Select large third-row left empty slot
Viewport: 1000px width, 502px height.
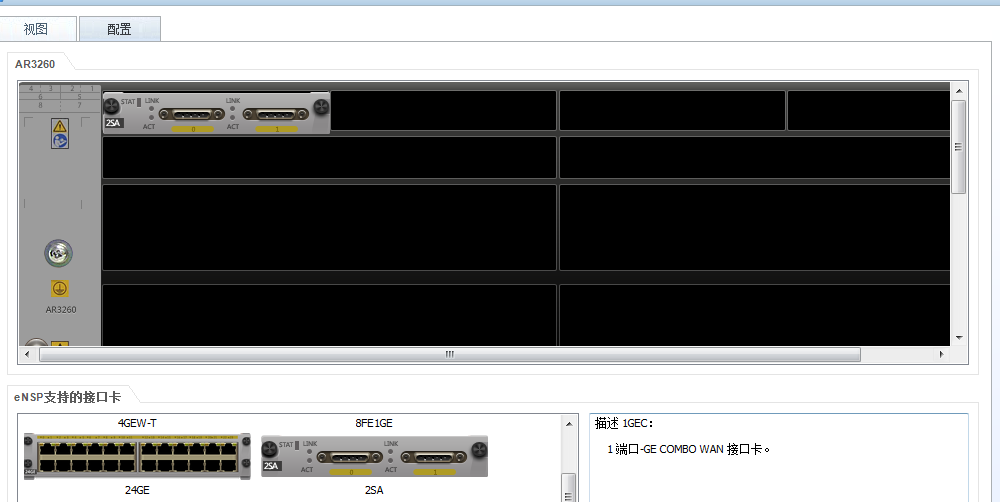pos(329,227)
